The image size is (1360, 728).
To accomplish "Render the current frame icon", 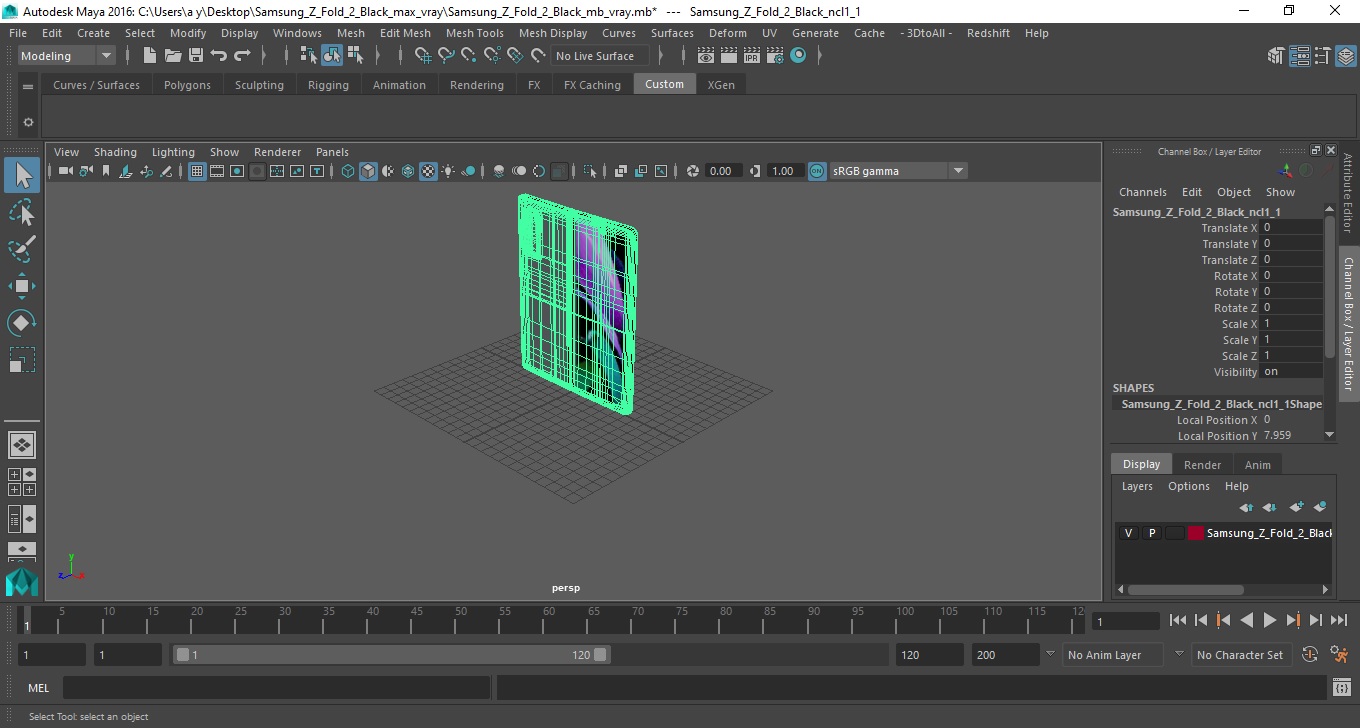I will pos(729,56).
